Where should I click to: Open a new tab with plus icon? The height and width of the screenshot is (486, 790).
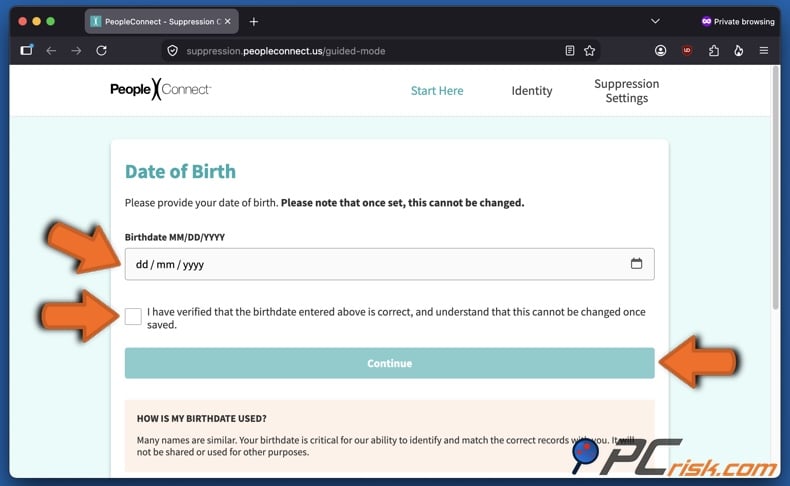254,22
